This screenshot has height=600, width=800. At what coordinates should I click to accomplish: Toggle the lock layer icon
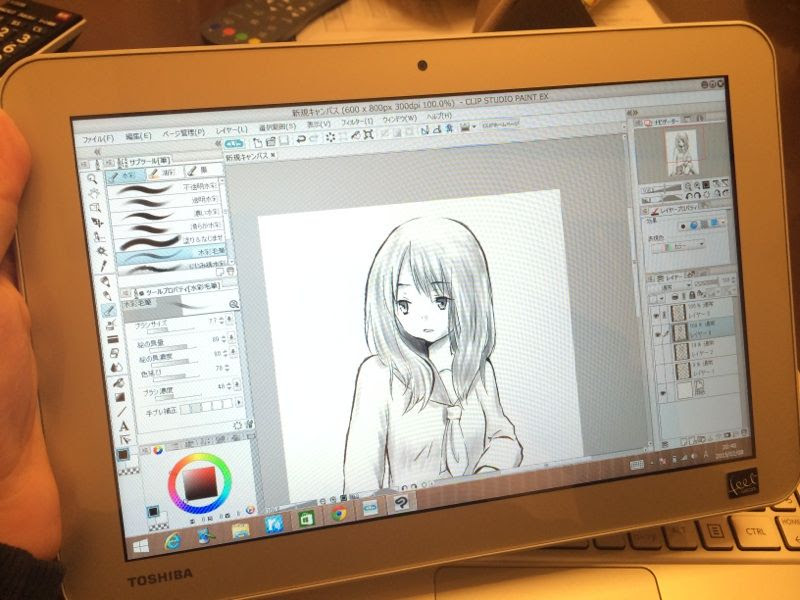(692, 295)
